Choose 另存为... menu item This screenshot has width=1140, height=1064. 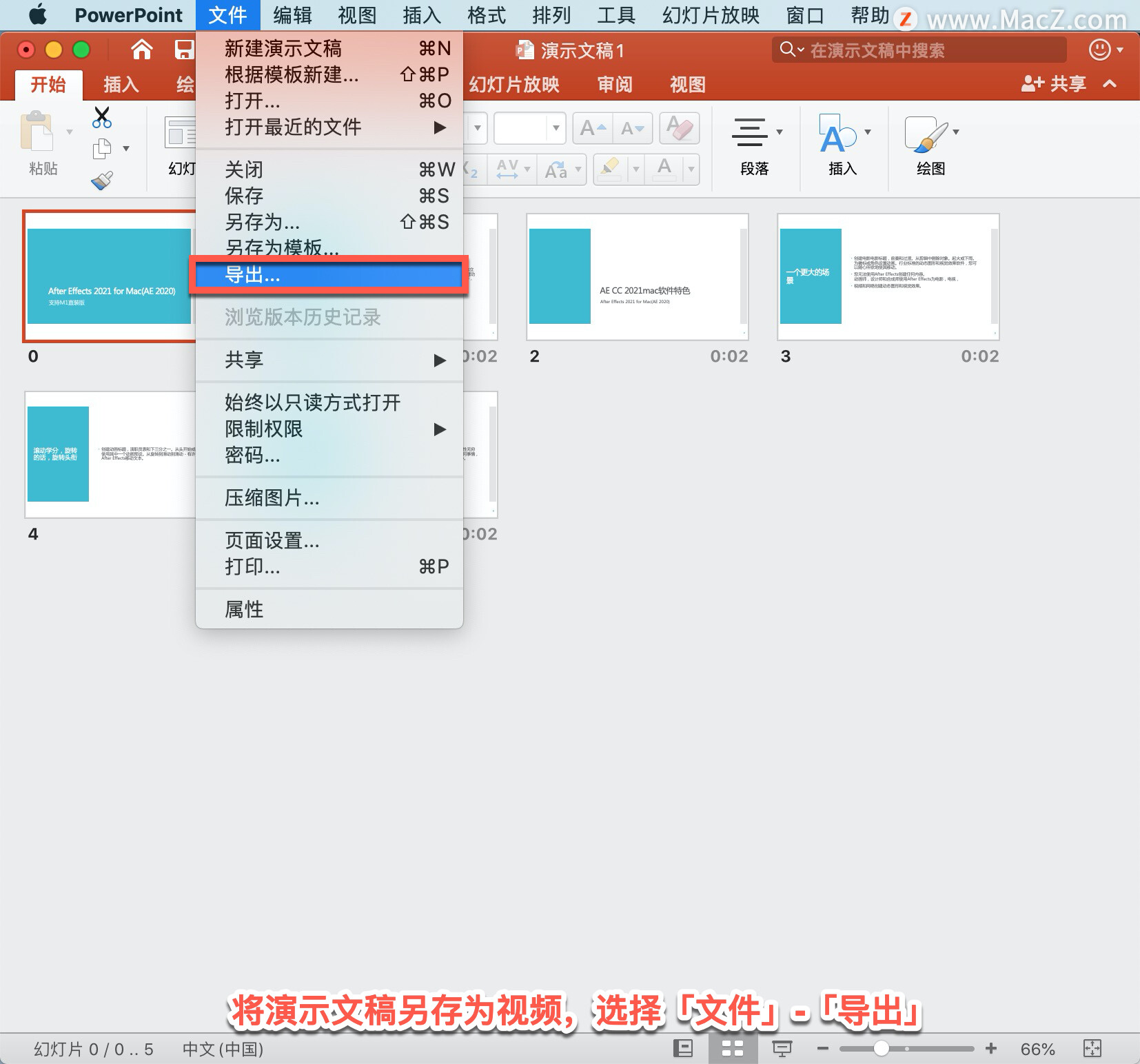coord(329,222)
